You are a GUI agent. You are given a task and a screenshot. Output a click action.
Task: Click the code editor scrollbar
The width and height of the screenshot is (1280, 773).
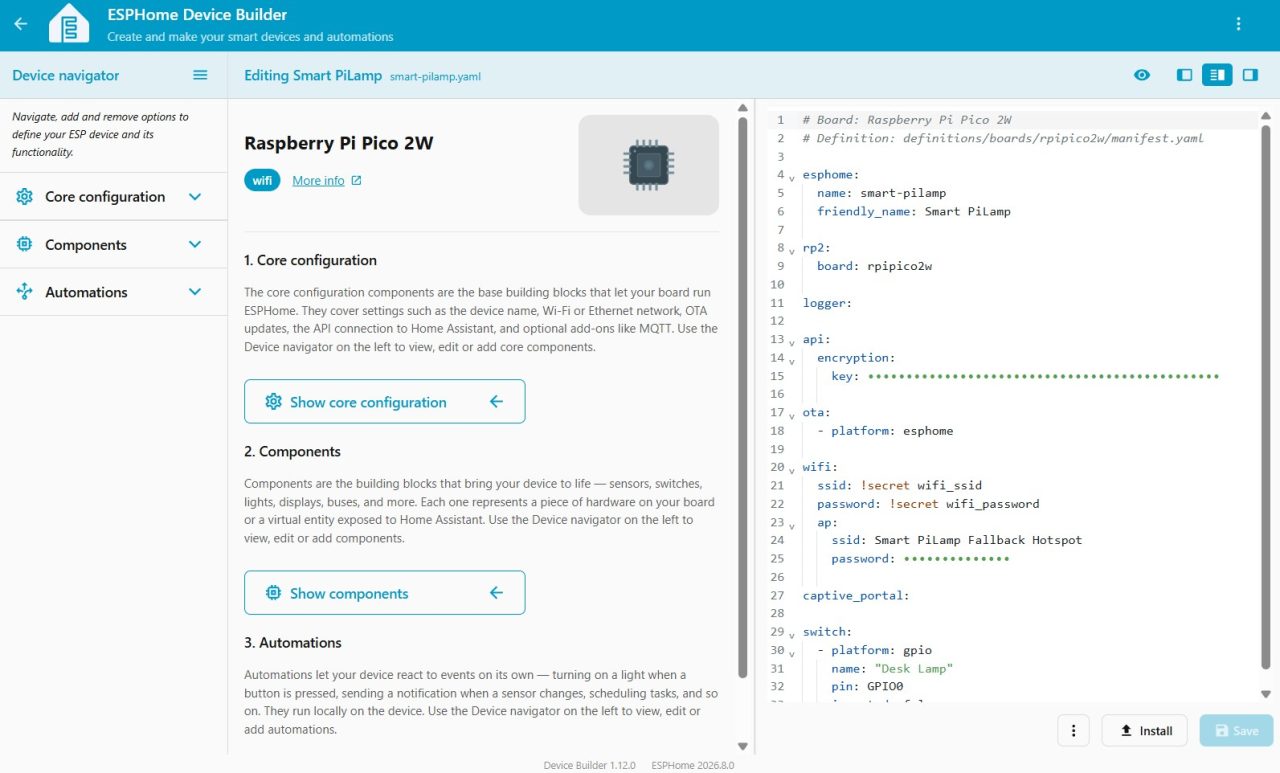click(1266, 397)
